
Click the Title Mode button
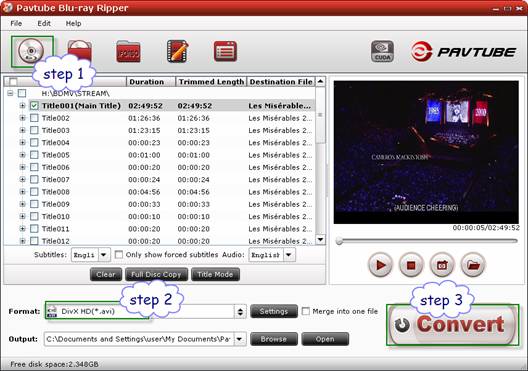pos(215,275)
